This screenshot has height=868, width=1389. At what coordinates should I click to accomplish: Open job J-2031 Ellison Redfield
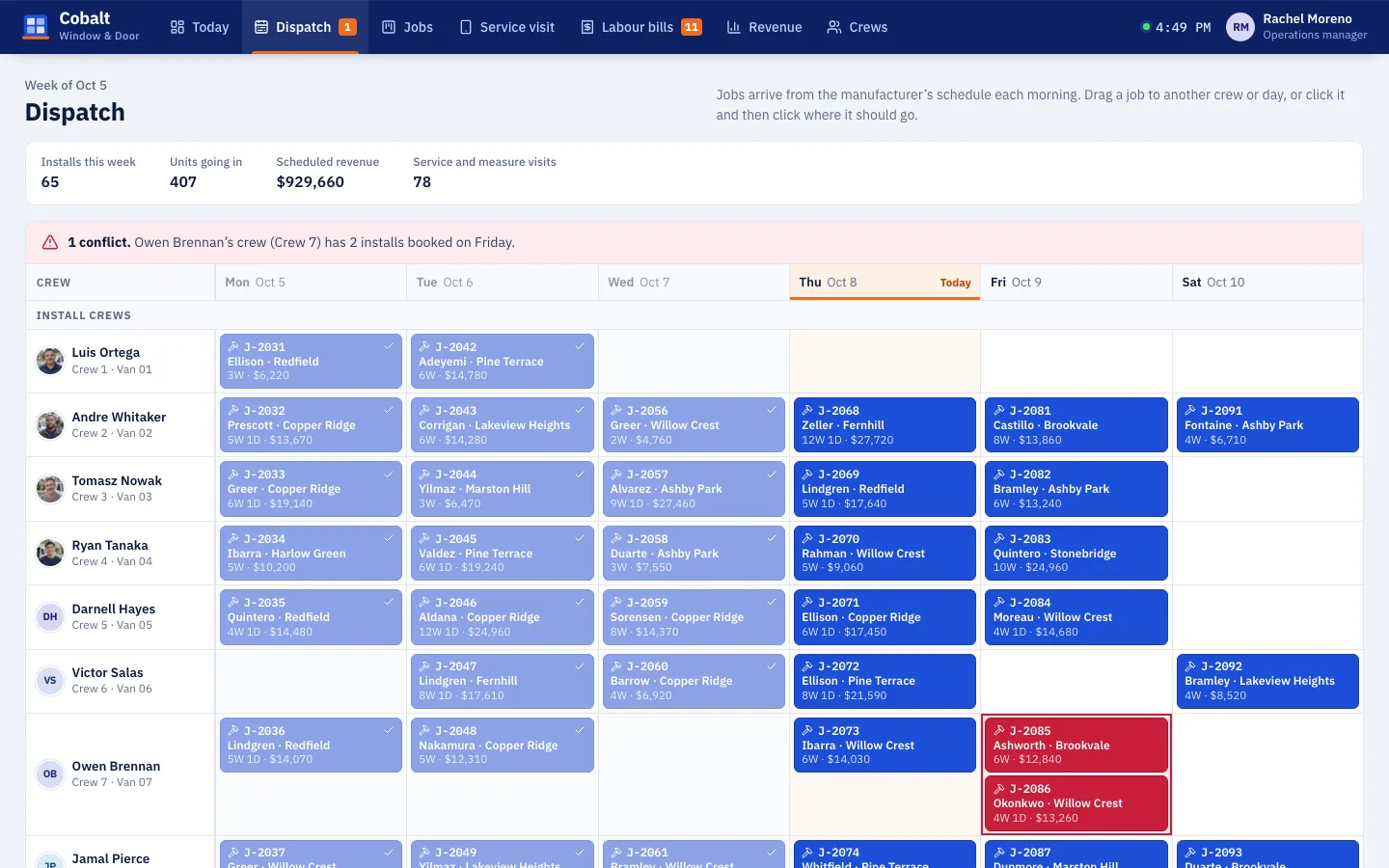(x=311, y=361)
